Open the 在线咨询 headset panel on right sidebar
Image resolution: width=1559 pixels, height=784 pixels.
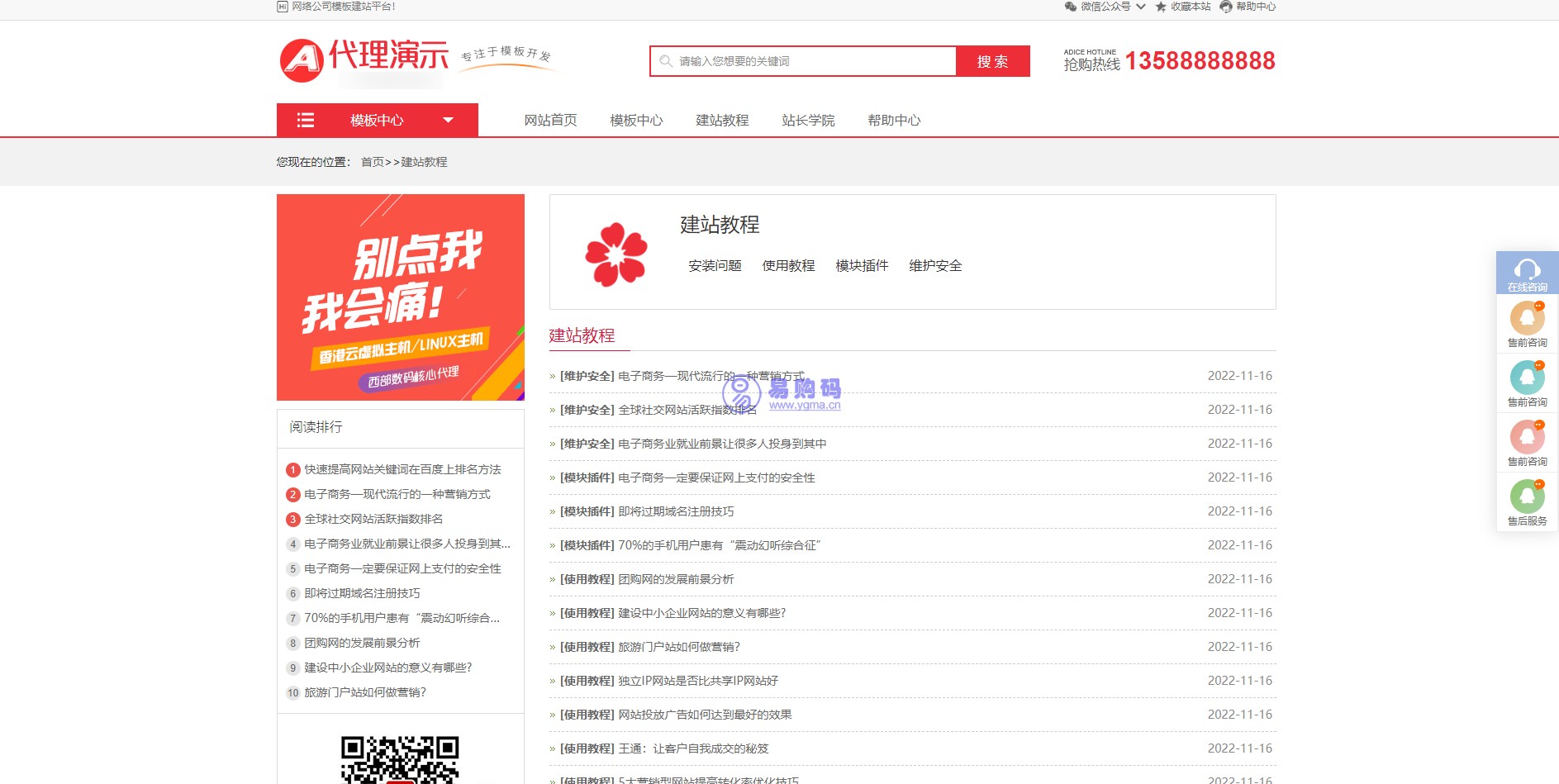pyautogui.click(x=1527, y=271)
